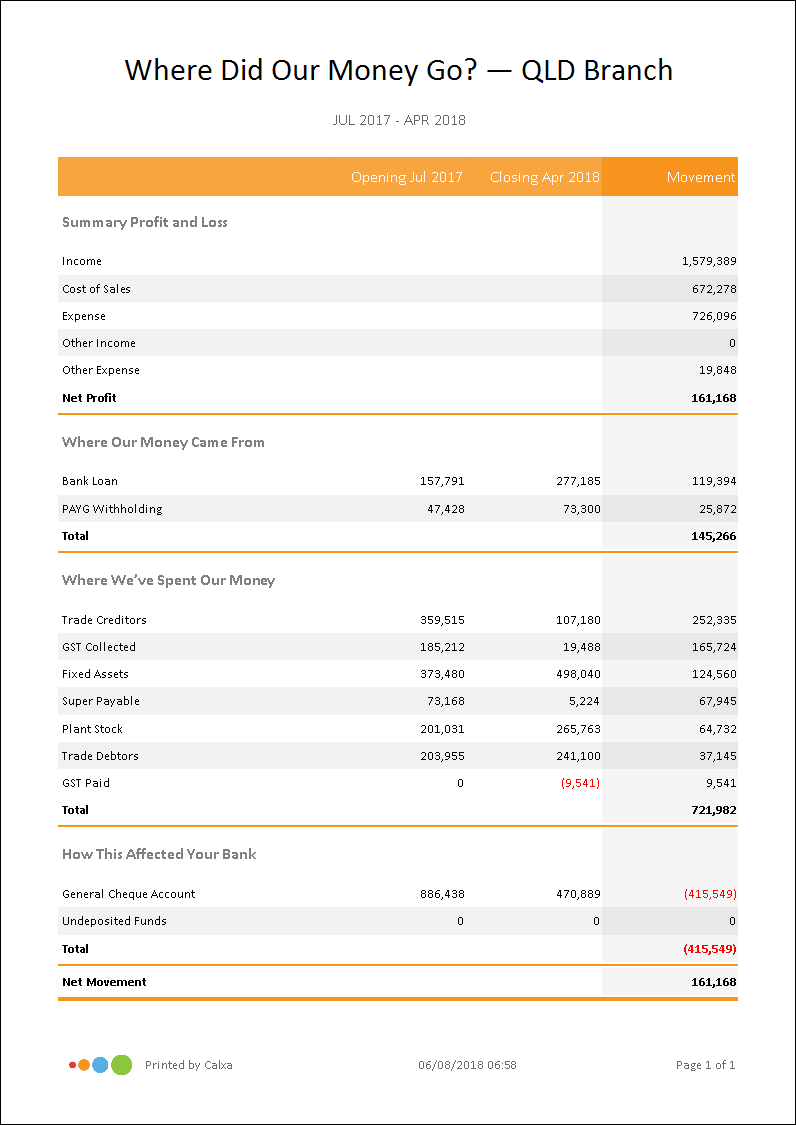796x1125 pixels.
Task: Select the 'Where Our Money Came From' heading
Action: [163, 442]
